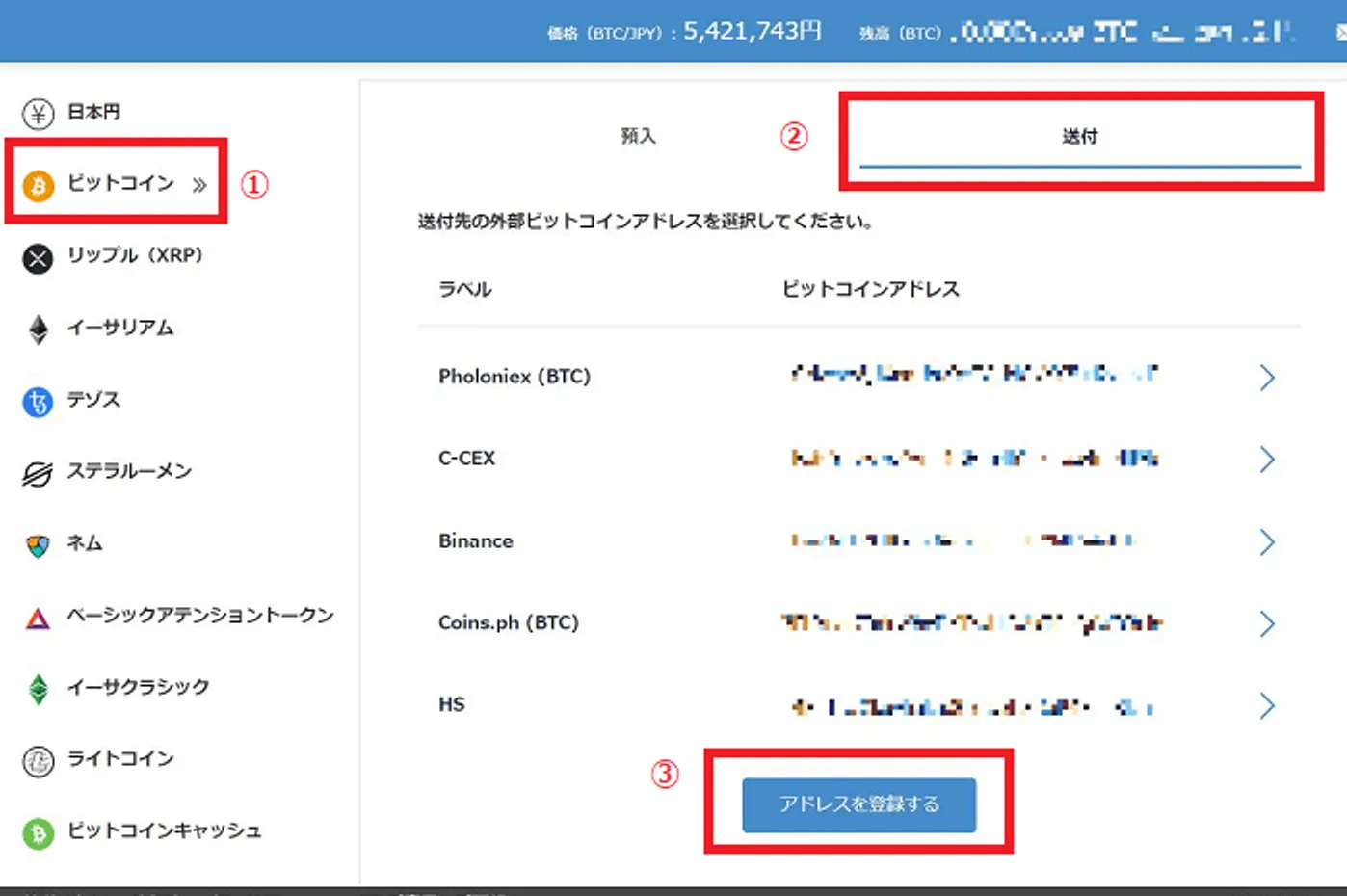This screenshot has height=896, width=1347.
Task: Click the NEM icon
Action: click(x=38, y=545)
